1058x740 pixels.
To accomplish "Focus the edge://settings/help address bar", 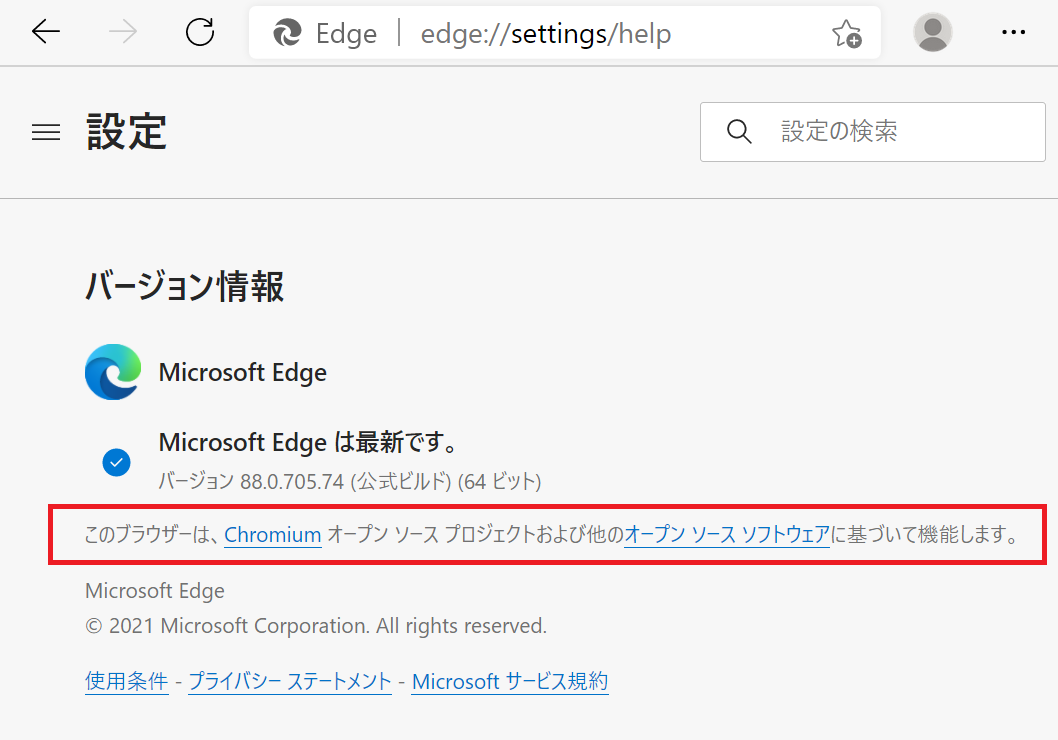I will coord(564,32).
